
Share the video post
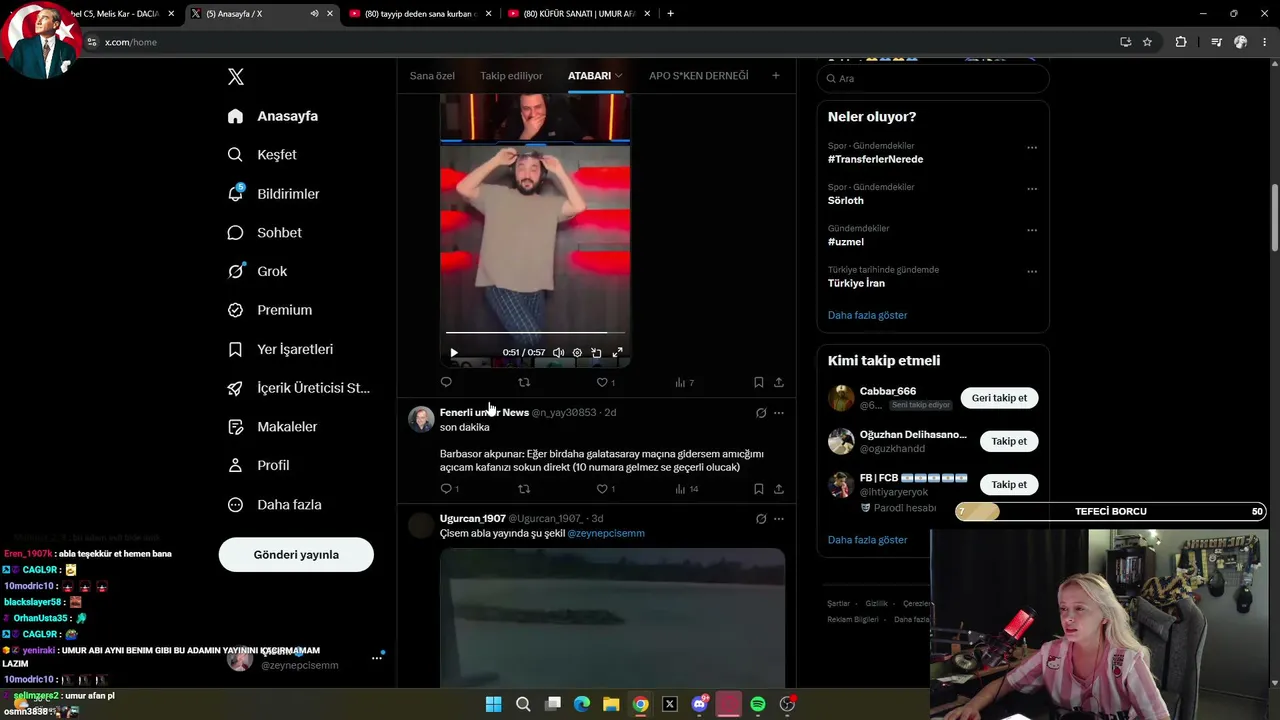(779, 382)
